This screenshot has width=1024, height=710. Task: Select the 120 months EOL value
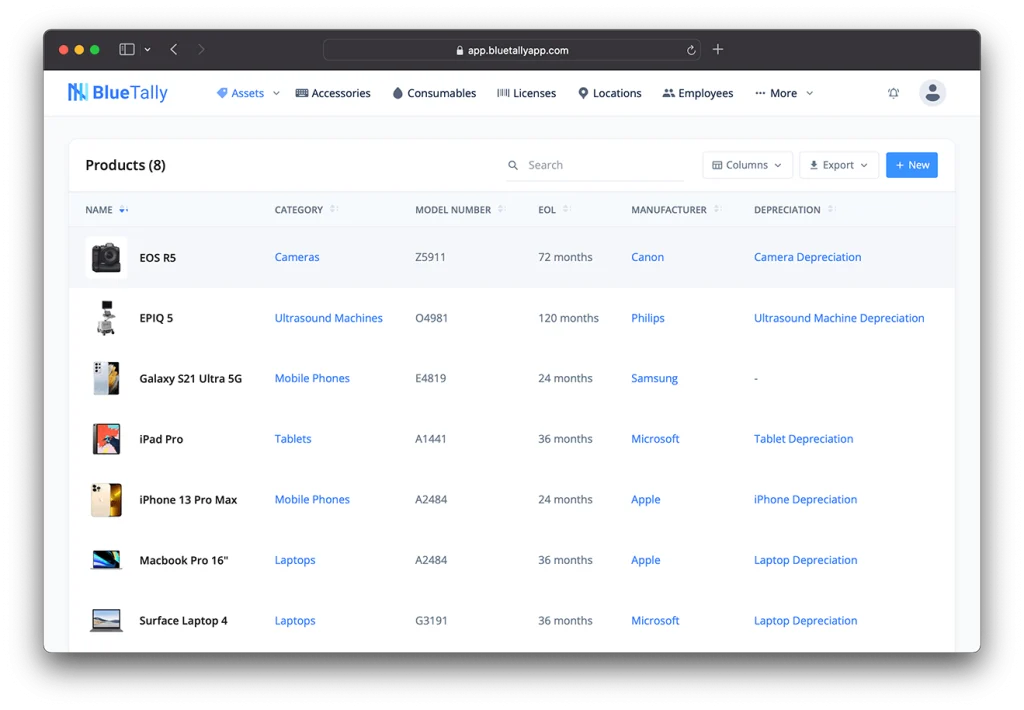point(568,318)
